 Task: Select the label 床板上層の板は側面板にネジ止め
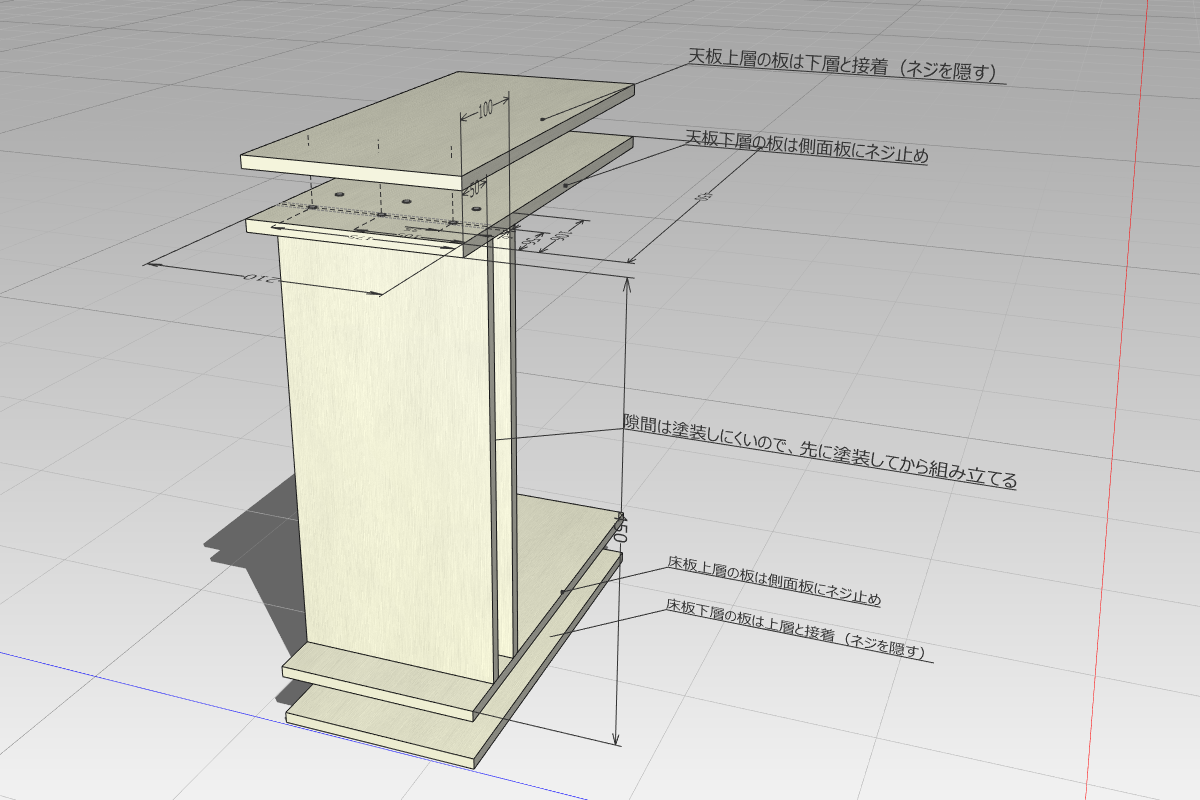(x=774, y=582)
